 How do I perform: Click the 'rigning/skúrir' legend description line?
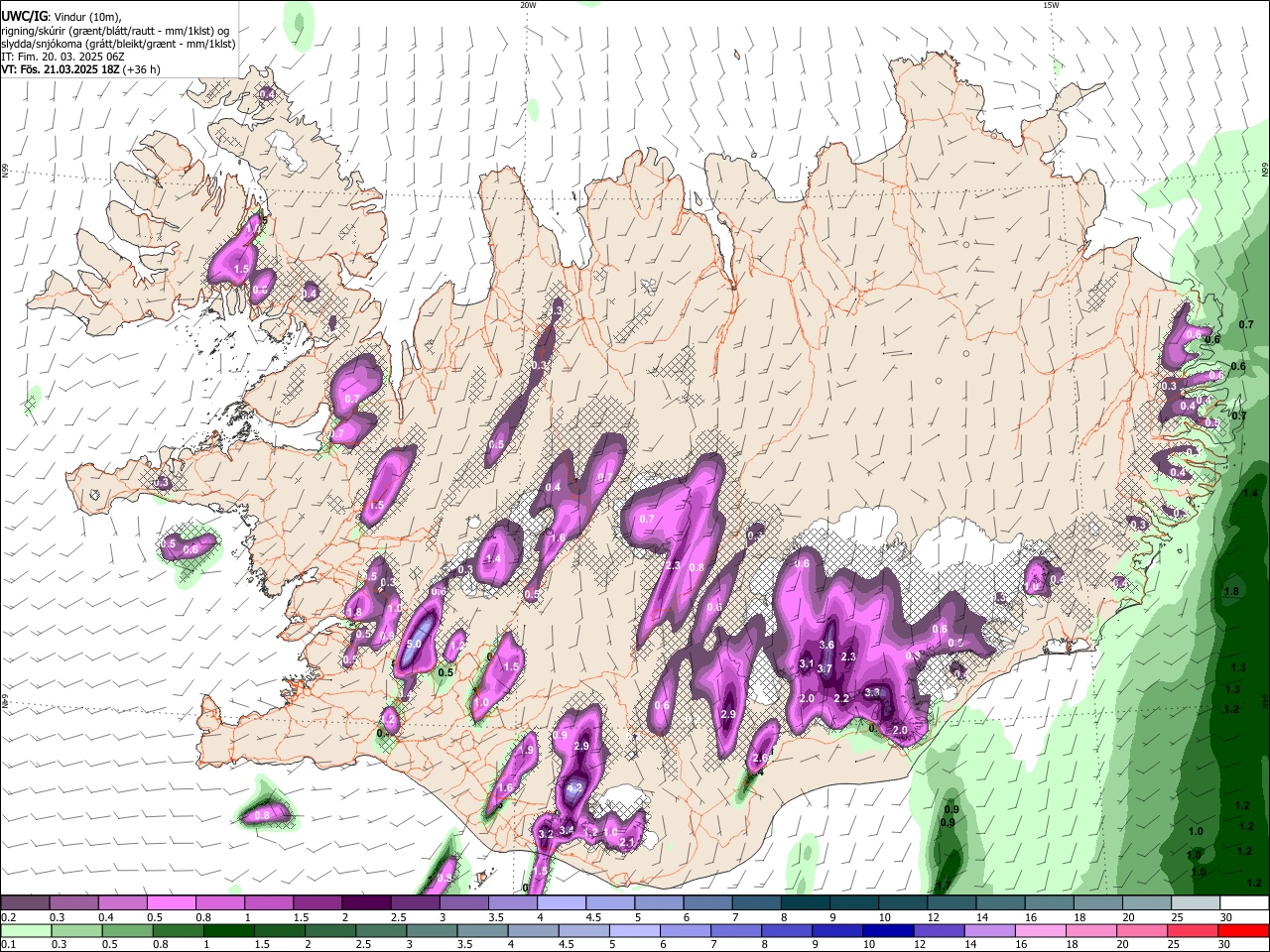114,30
